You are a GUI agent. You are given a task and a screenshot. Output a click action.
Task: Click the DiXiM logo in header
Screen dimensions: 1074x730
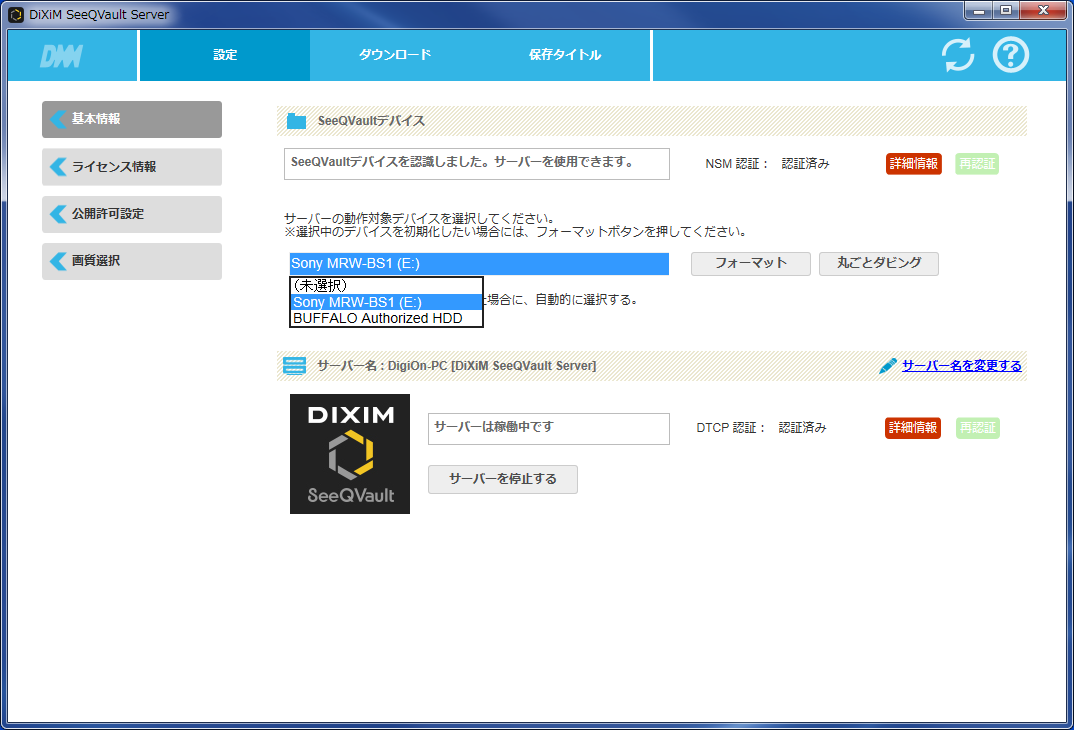point(62,56)
